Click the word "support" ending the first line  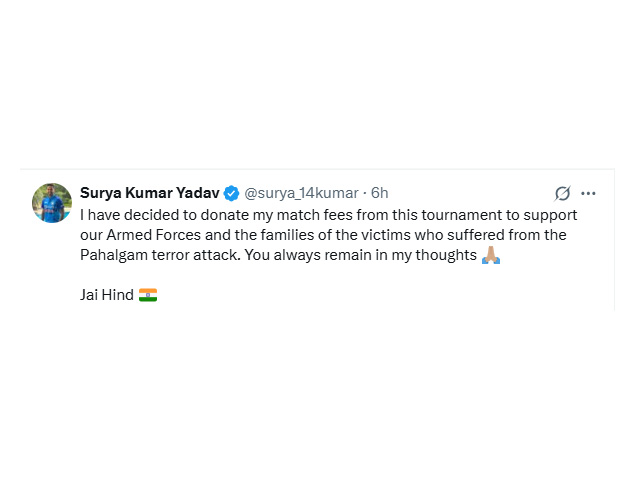pyautogui.click(x=550, y=215)
